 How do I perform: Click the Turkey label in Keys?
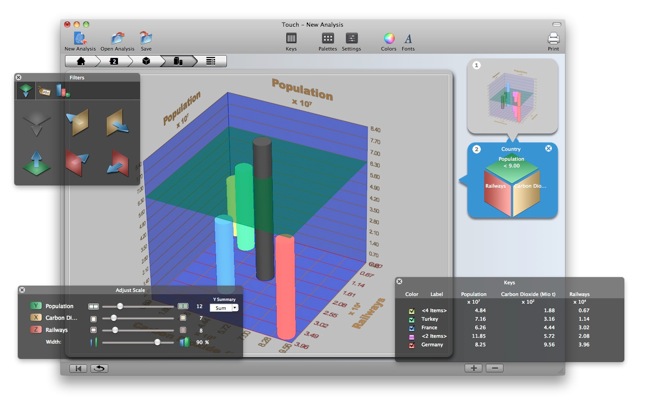tap(430, 319)
